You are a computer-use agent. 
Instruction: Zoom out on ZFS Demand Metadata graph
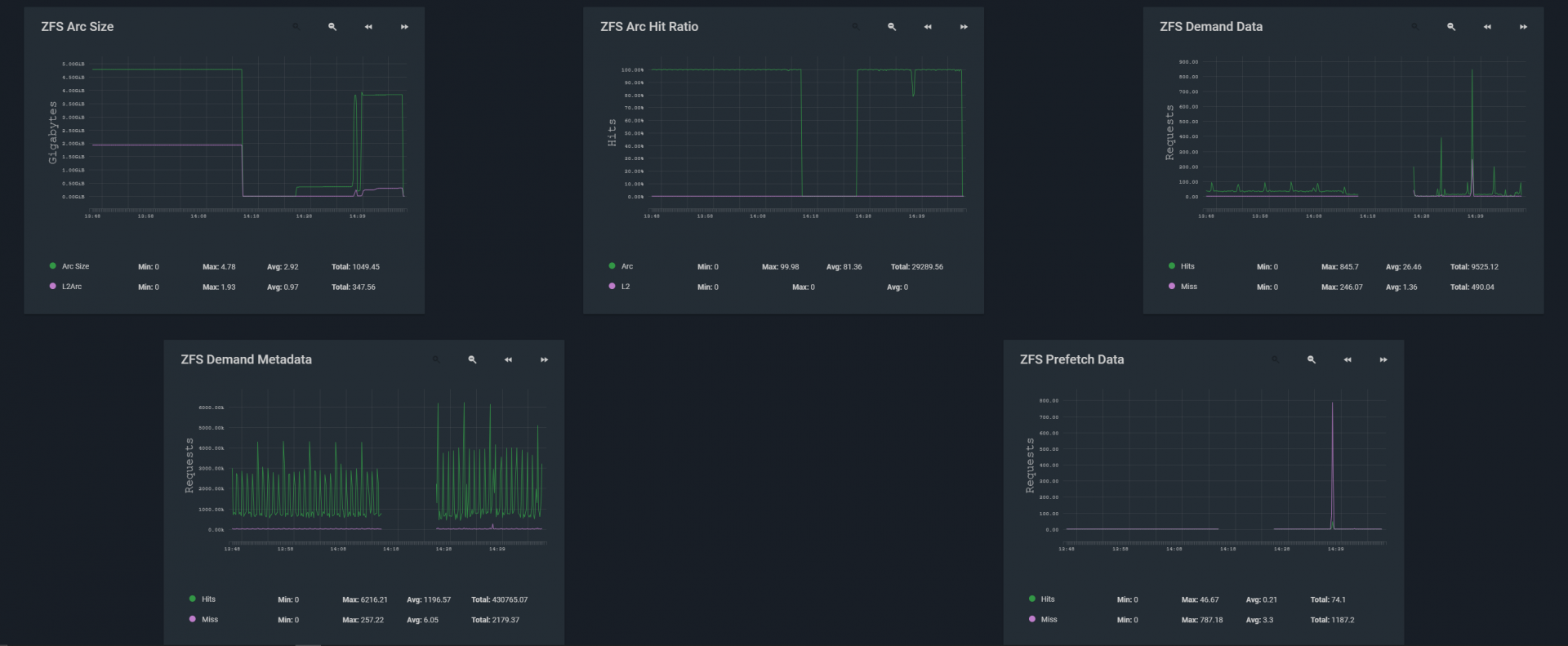click(x=436, y=359)
